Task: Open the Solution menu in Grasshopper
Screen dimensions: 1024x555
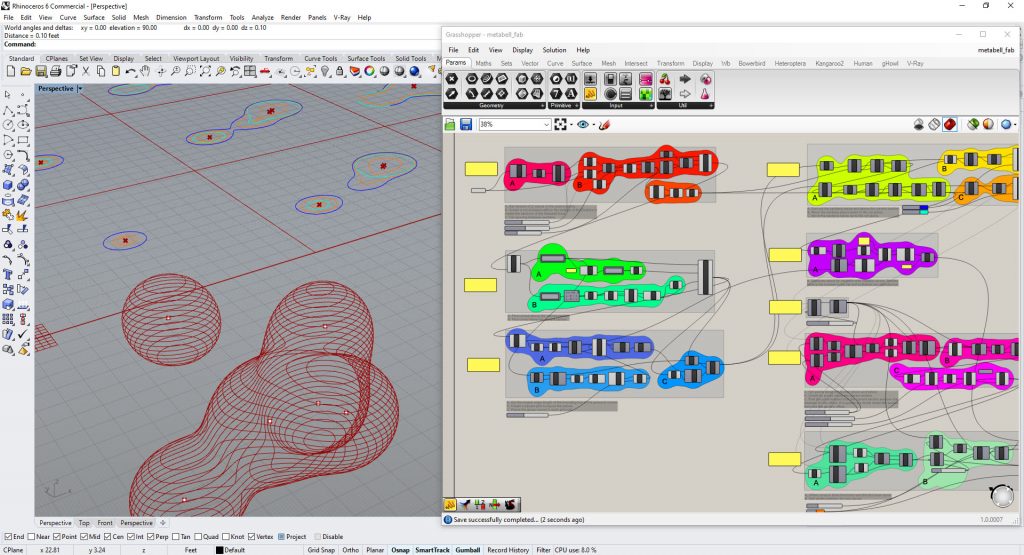Action: [x=554, y=50]
